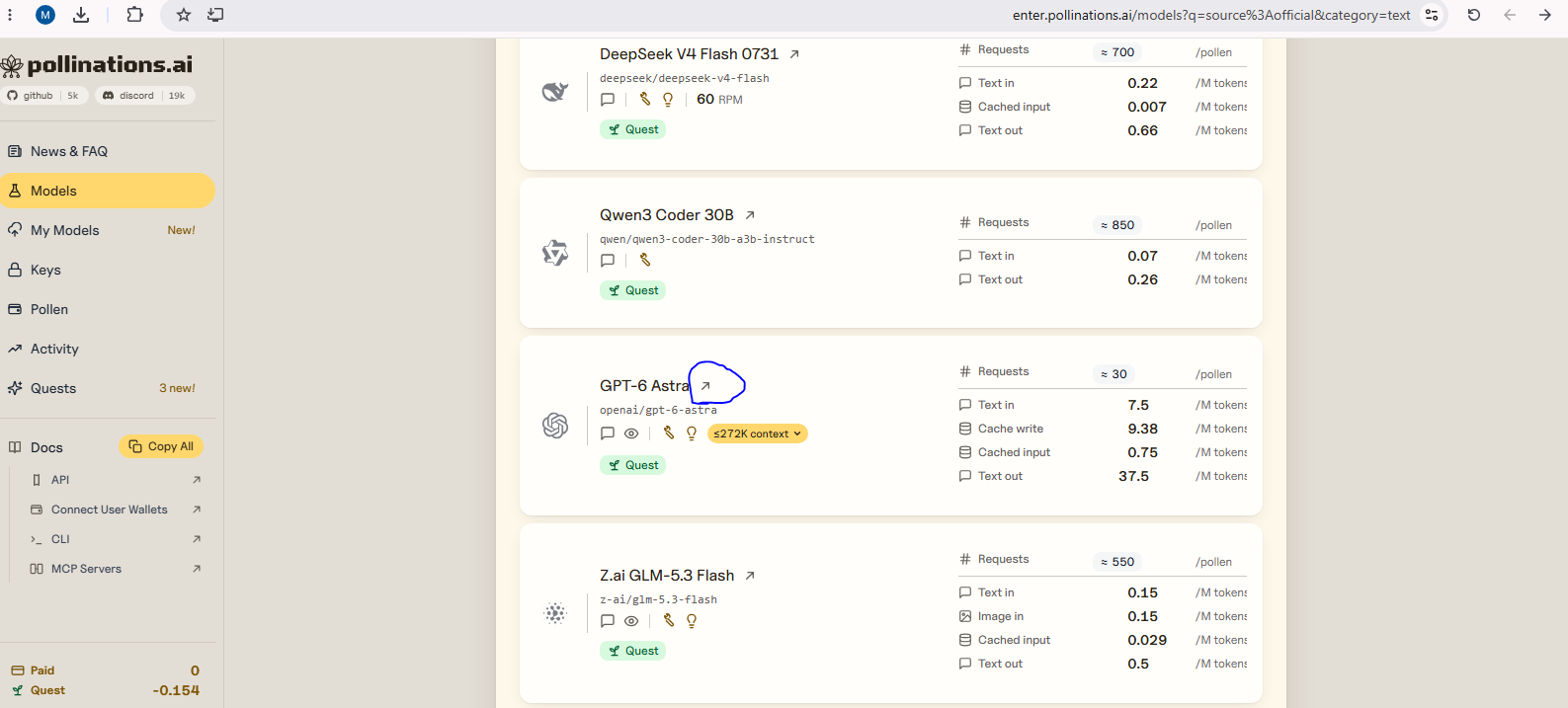Click the OpenAI logo icon
This screenshot has height=708, width=1568.
click(x=555, y=426)
